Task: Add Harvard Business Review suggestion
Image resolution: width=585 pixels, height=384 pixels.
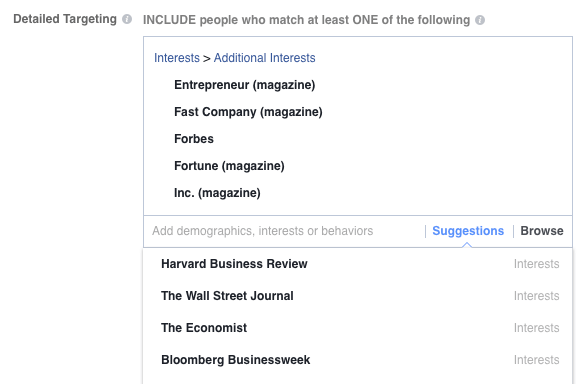Action: (357, 264)
